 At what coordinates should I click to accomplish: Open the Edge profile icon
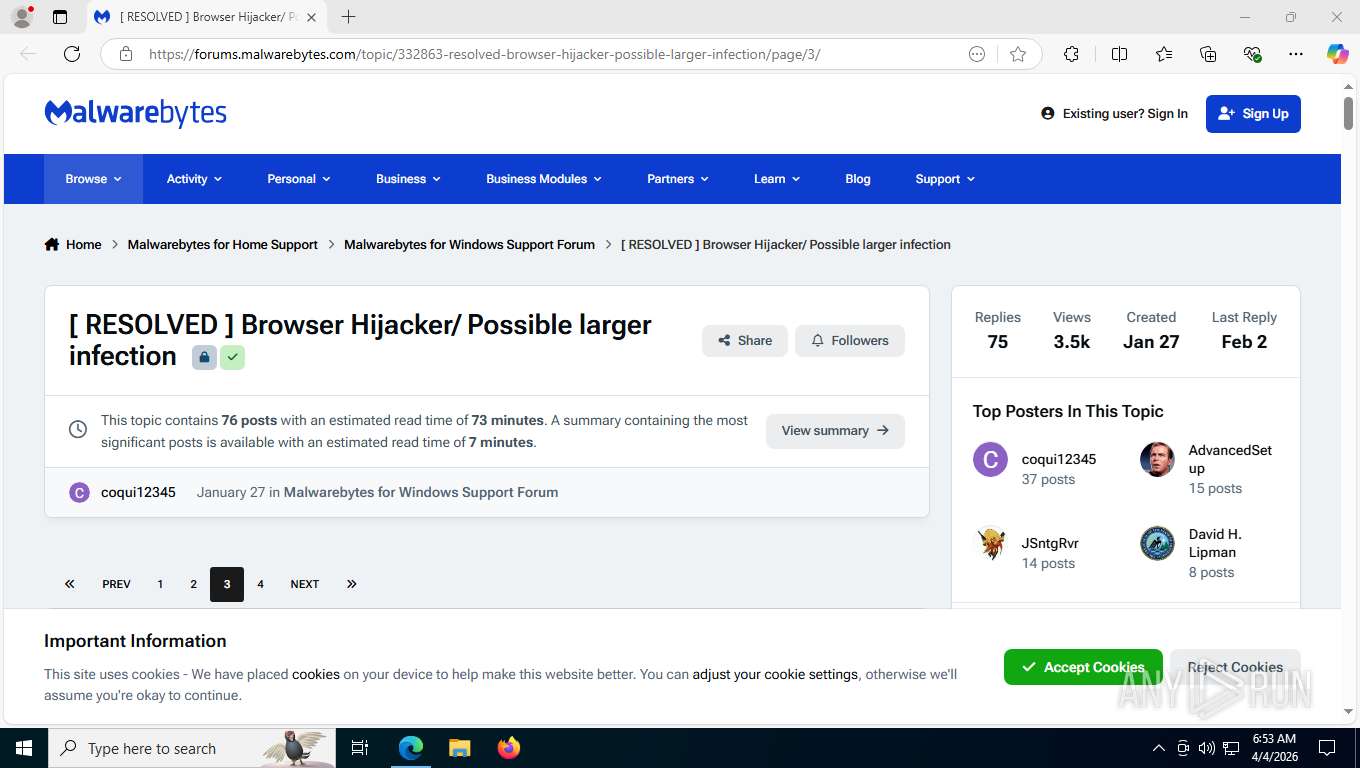(x=22, y=17)
